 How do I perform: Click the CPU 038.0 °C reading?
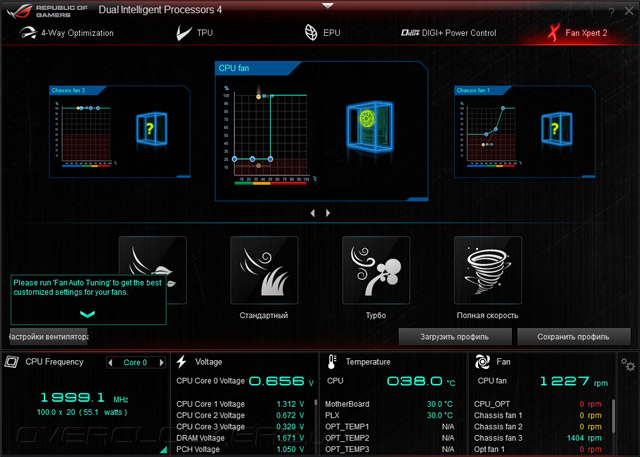click(x=421, y=382)
